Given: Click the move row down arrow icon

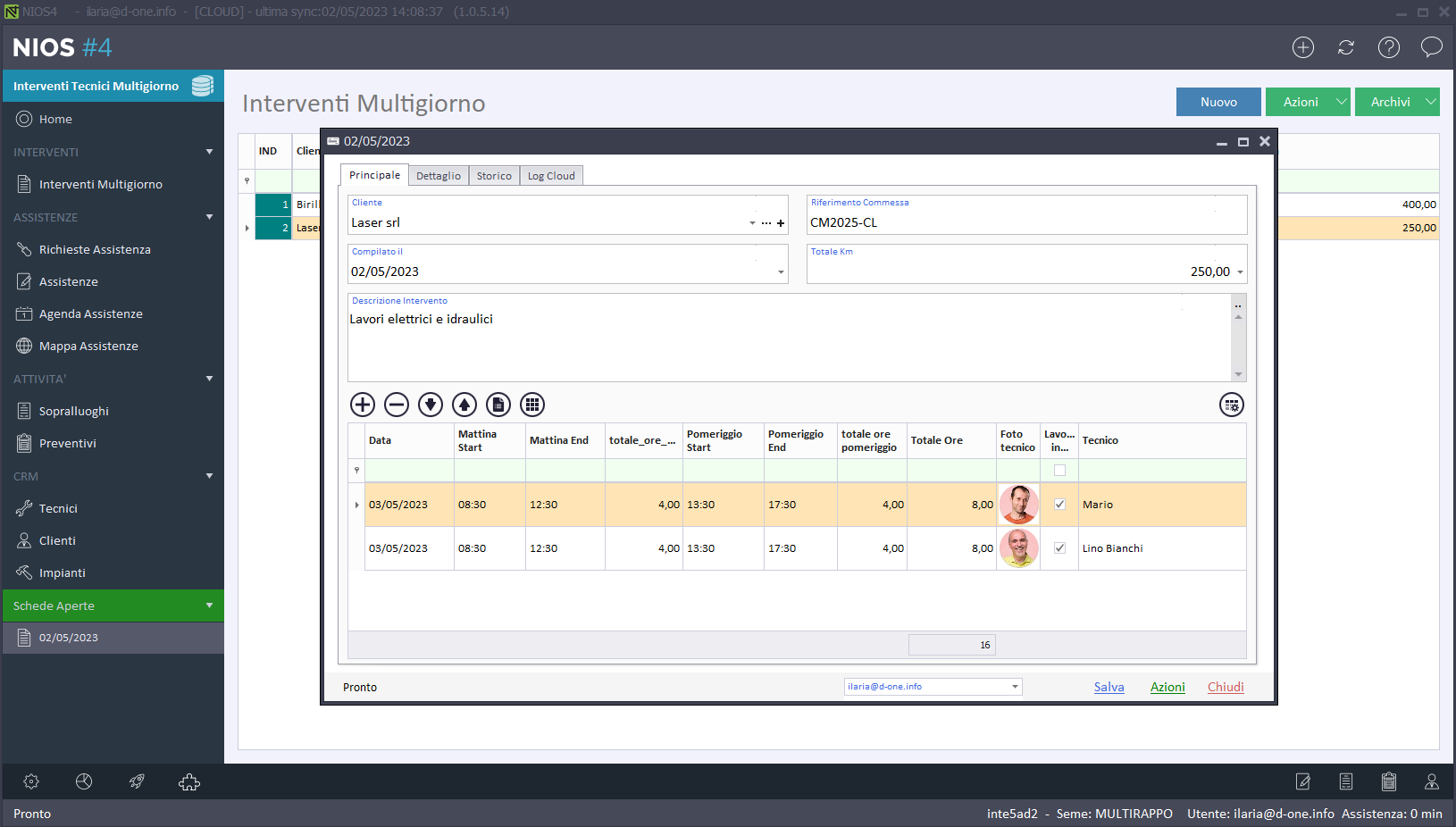Looking at the screenshot, I should click(x=431, y=405).
